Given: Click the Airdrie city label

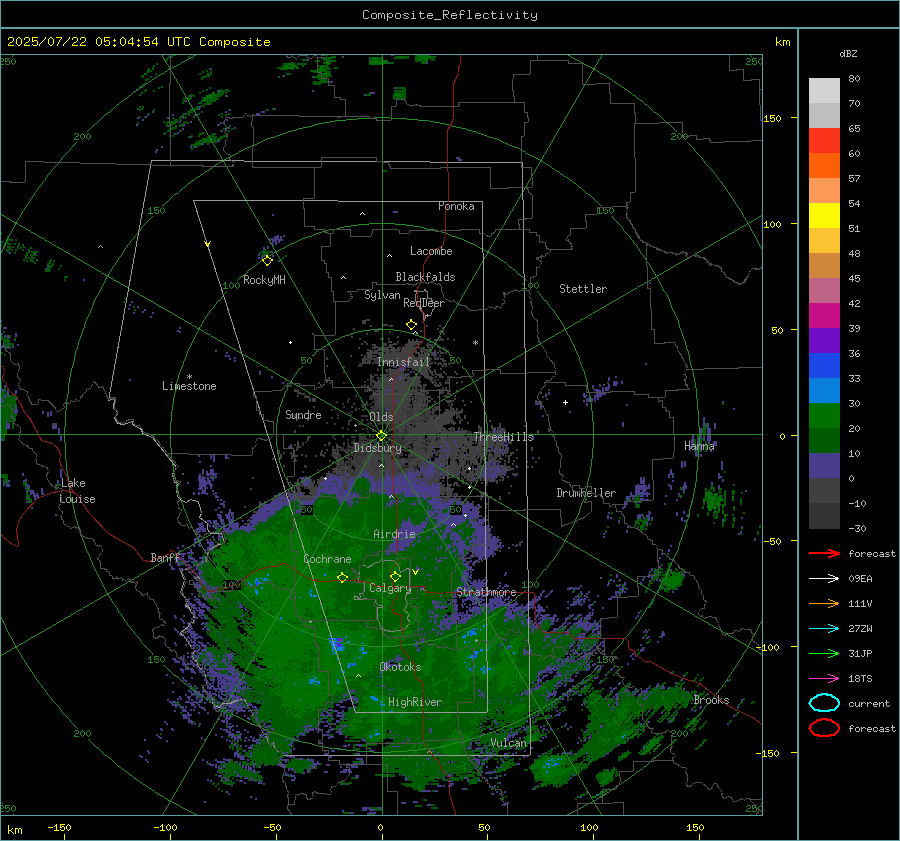Looking at the screenshot, I should 394,534.
